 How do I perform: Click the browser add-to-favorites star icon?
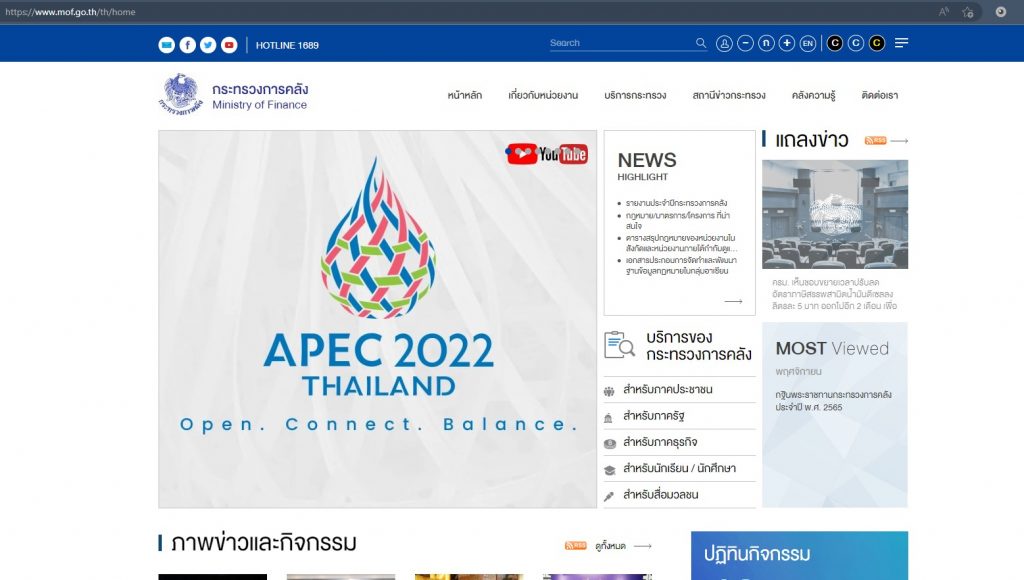968,12
